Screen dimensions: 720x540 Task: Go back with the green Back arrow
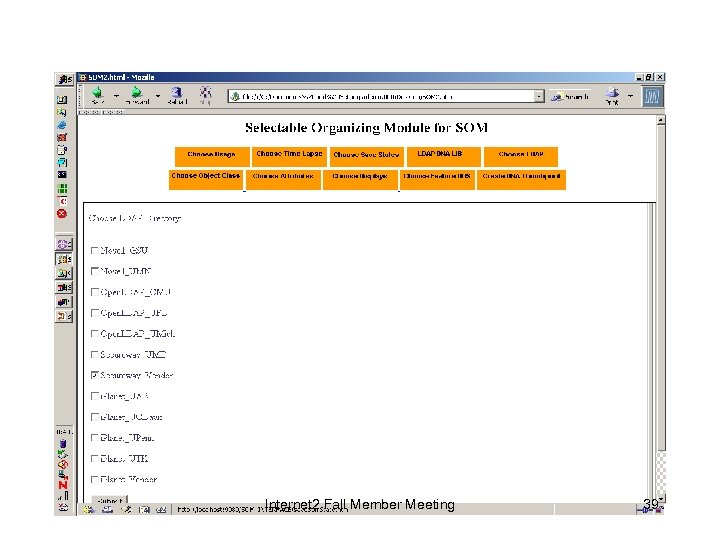(98, 95)
